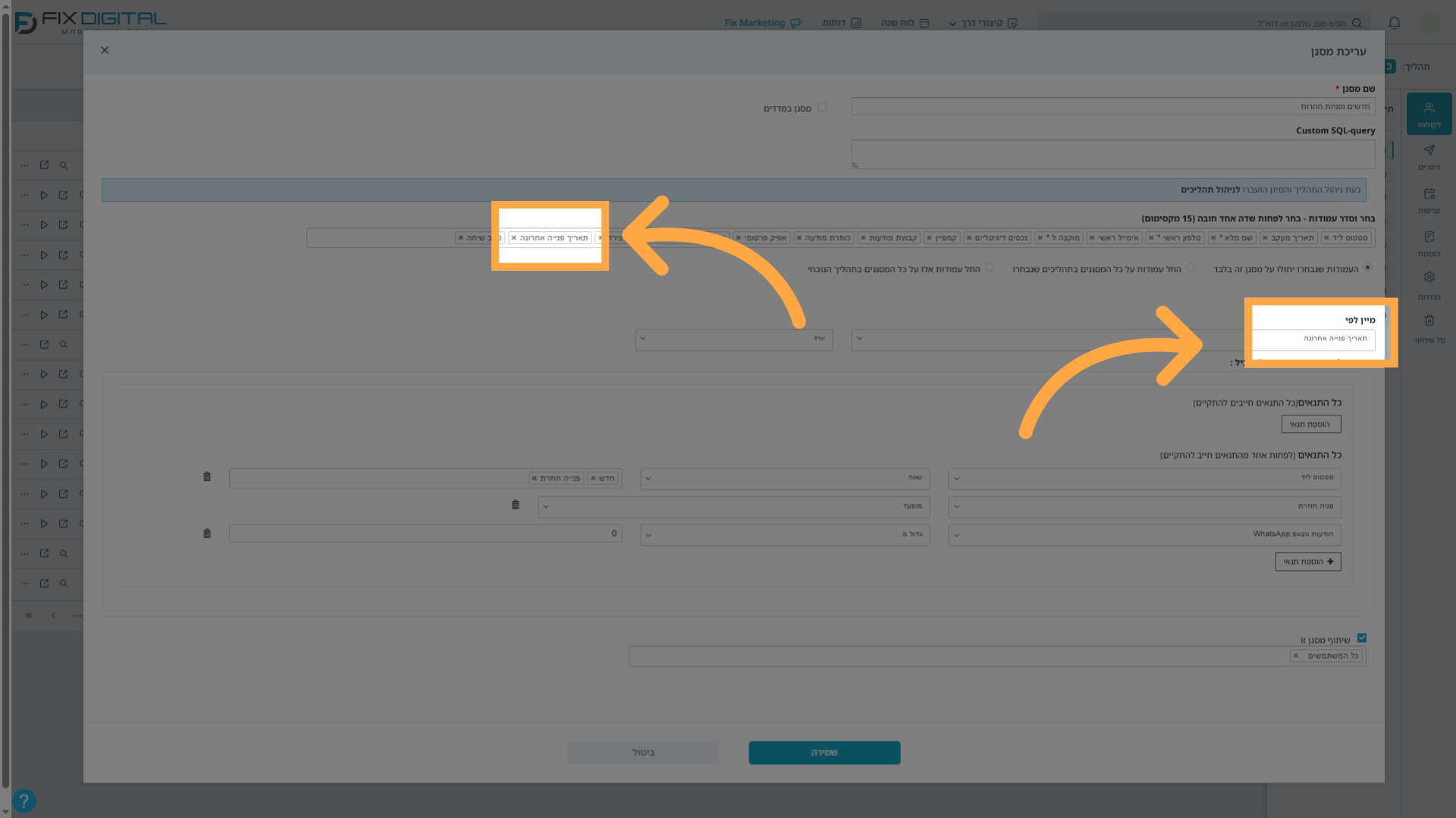Click into the Custom SQL-query text field

point(1112,154)
